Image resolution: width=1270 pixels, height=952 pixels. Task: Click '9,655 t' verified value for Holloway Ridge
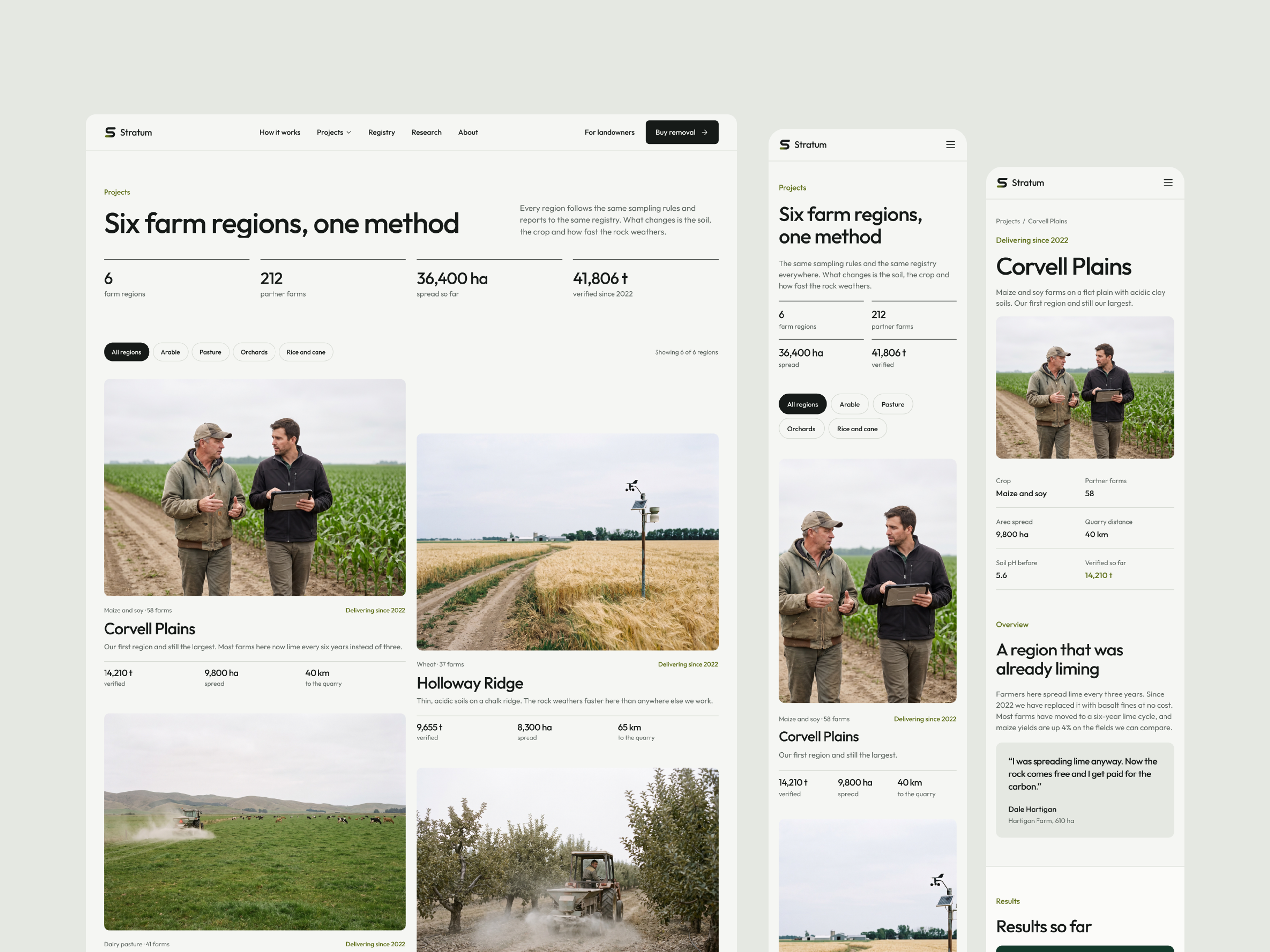[x=430, y=728]
